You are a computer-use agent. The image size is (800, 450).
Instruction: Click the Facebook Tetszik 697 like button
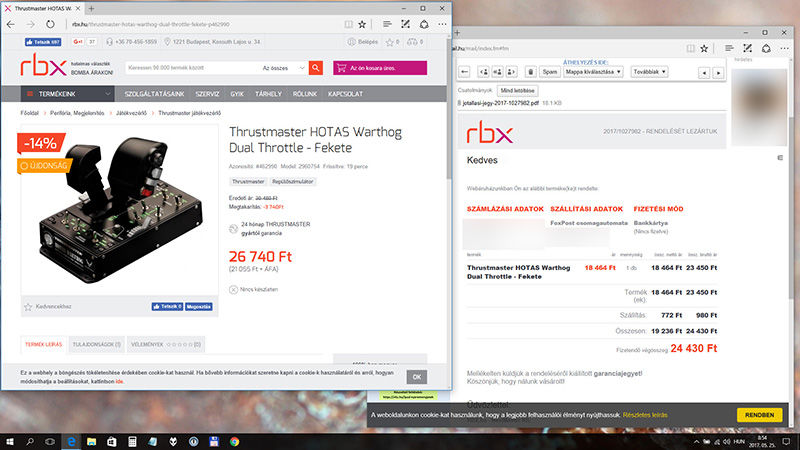click(43, 42)
